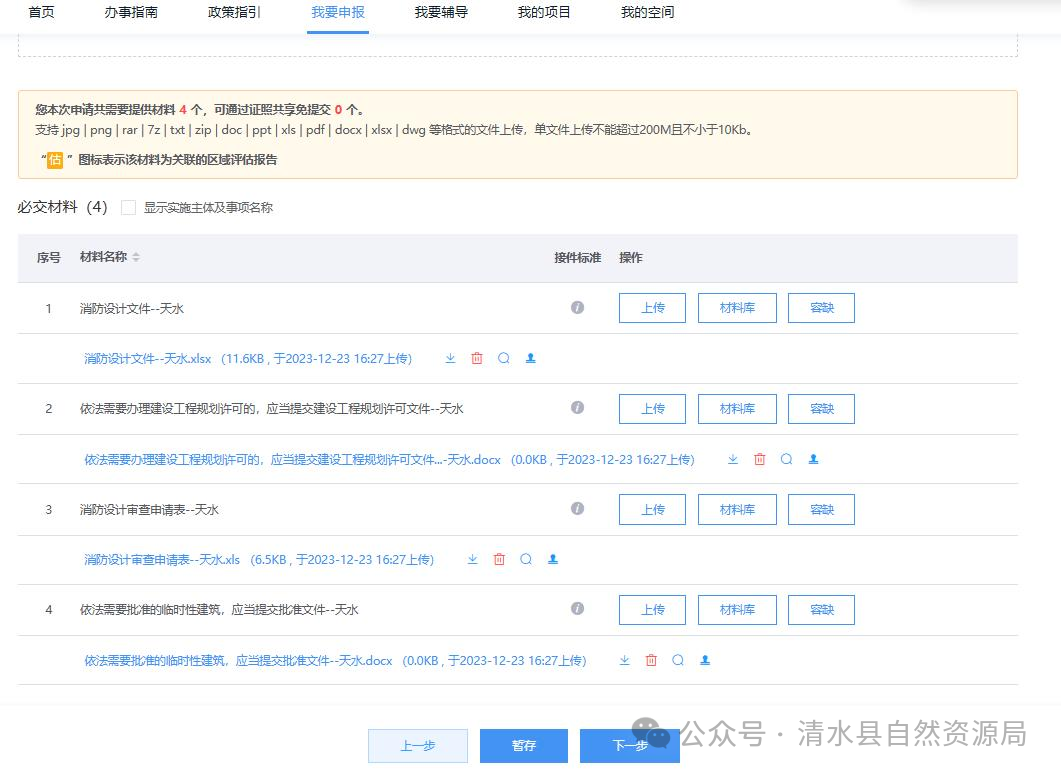The image size is (1061, 776).
Task: Click the stamp icon beside 消防设计文件--天水.xlsx
Action: point(530,358)
